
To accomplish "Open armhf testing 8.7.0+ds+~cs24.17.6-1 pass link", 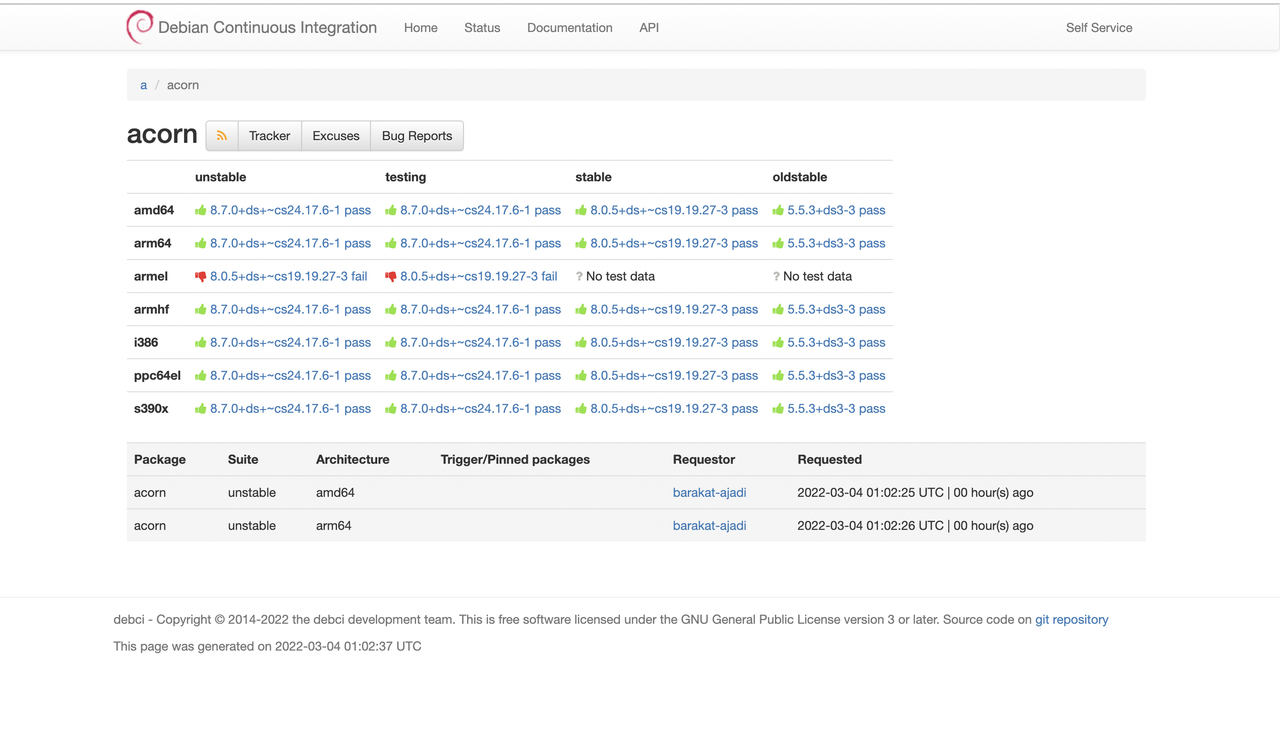I will 480,309.
